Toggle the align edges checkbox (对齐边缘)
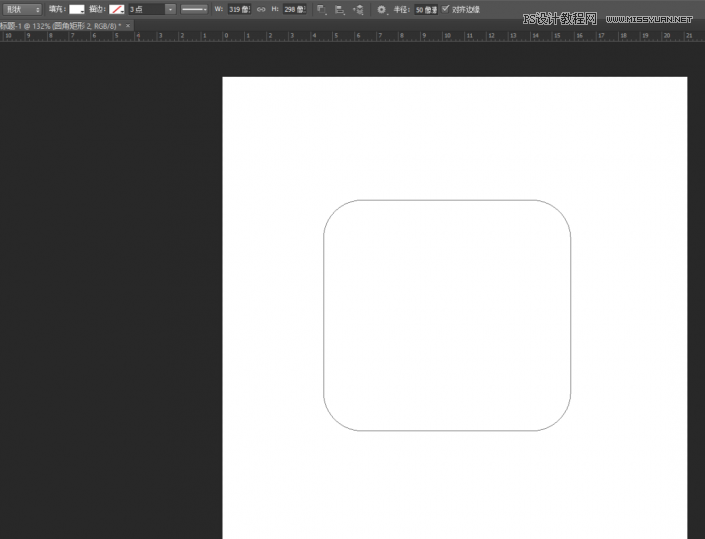Screen dimensions: 705x539 point(446,8)
